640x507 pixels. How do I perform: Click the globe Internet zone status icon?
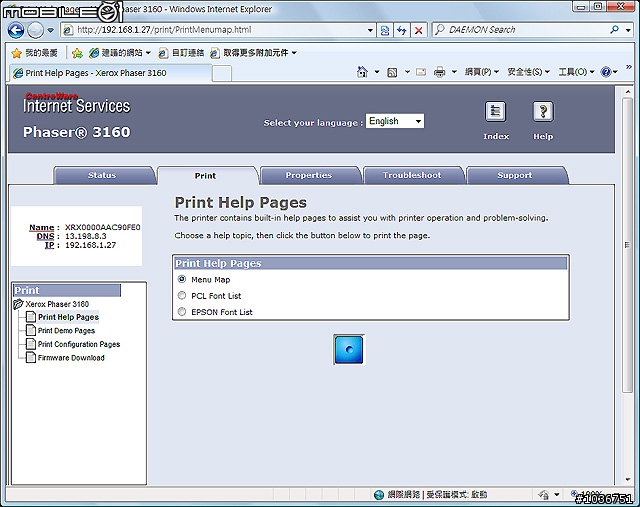379,495
